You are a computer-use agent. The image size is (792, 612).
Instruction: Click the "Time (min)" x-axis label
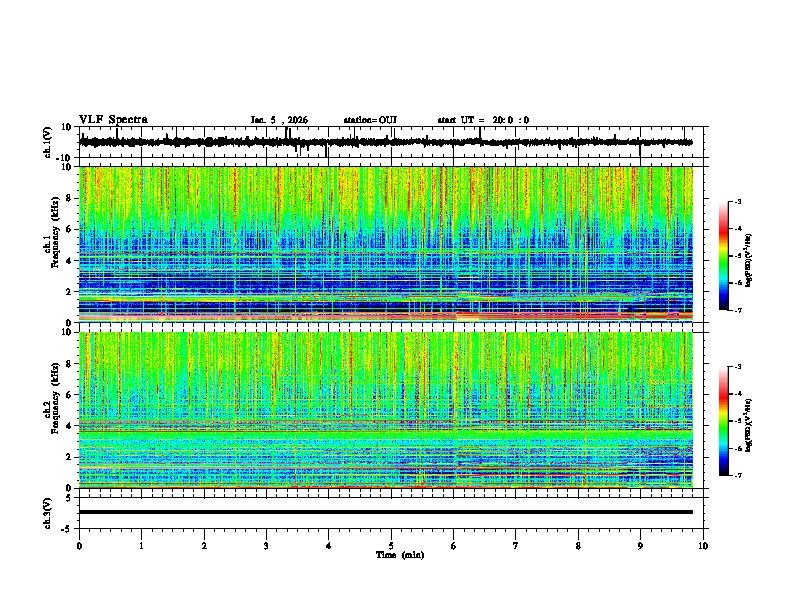point(400,555)
